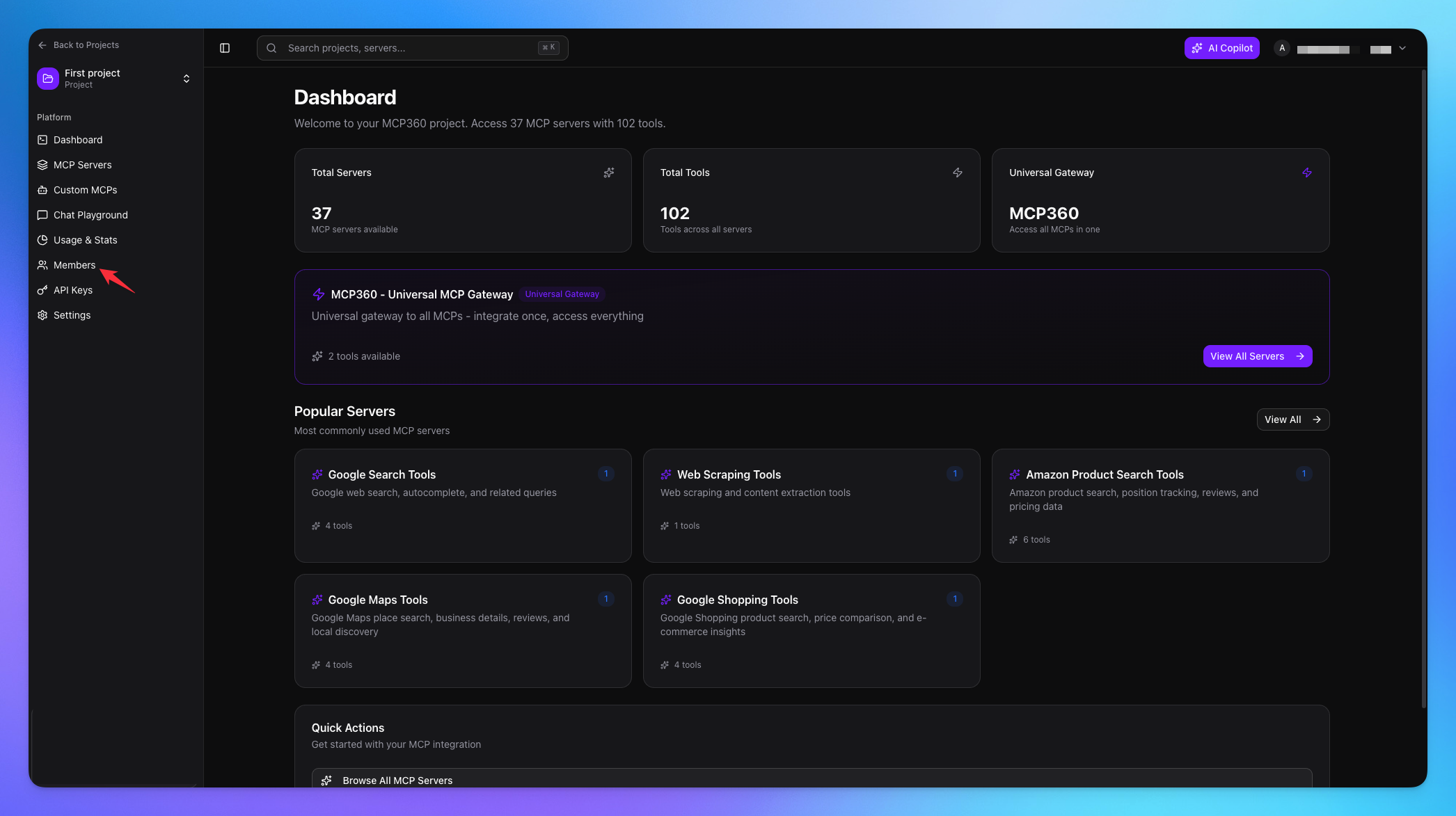Click the AI Copilot sparkle icon

point(1197,48)
